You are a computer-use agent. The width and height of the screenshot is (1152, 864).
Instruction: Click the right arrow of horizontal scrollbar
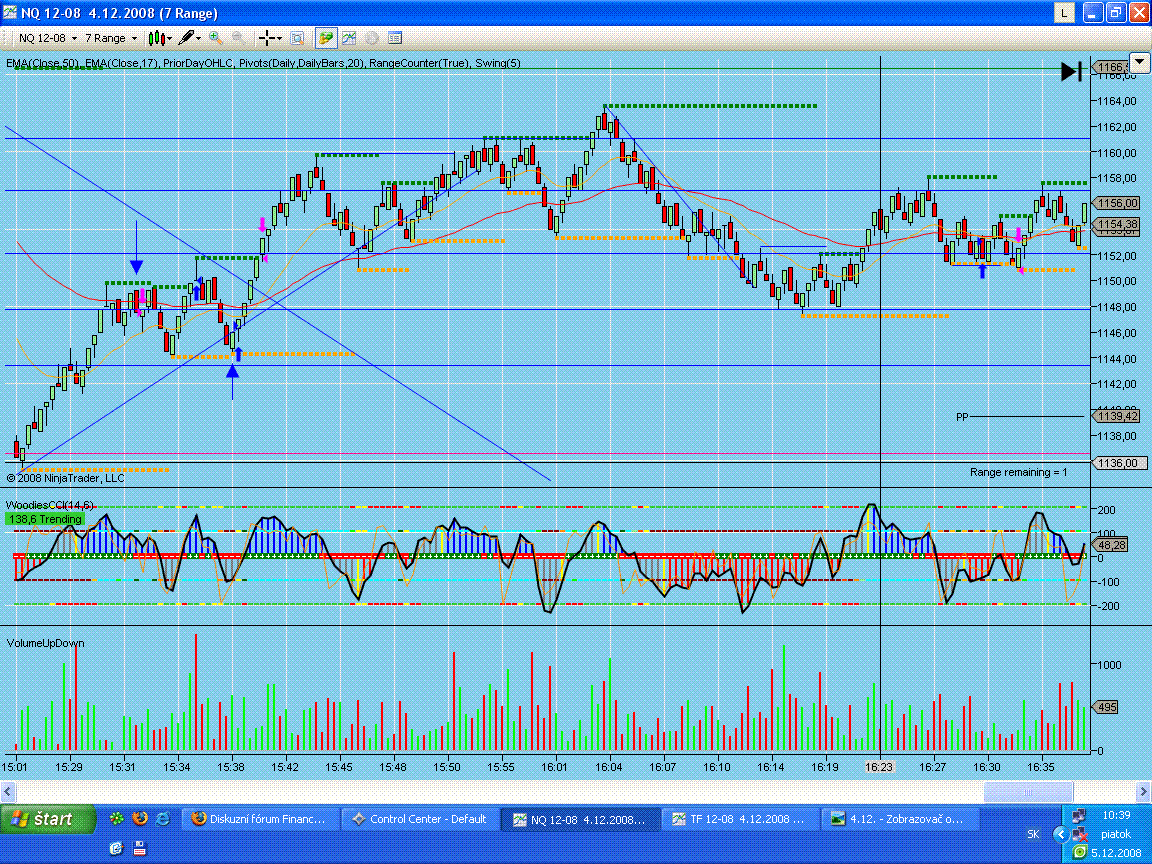tap(1143, 792)
